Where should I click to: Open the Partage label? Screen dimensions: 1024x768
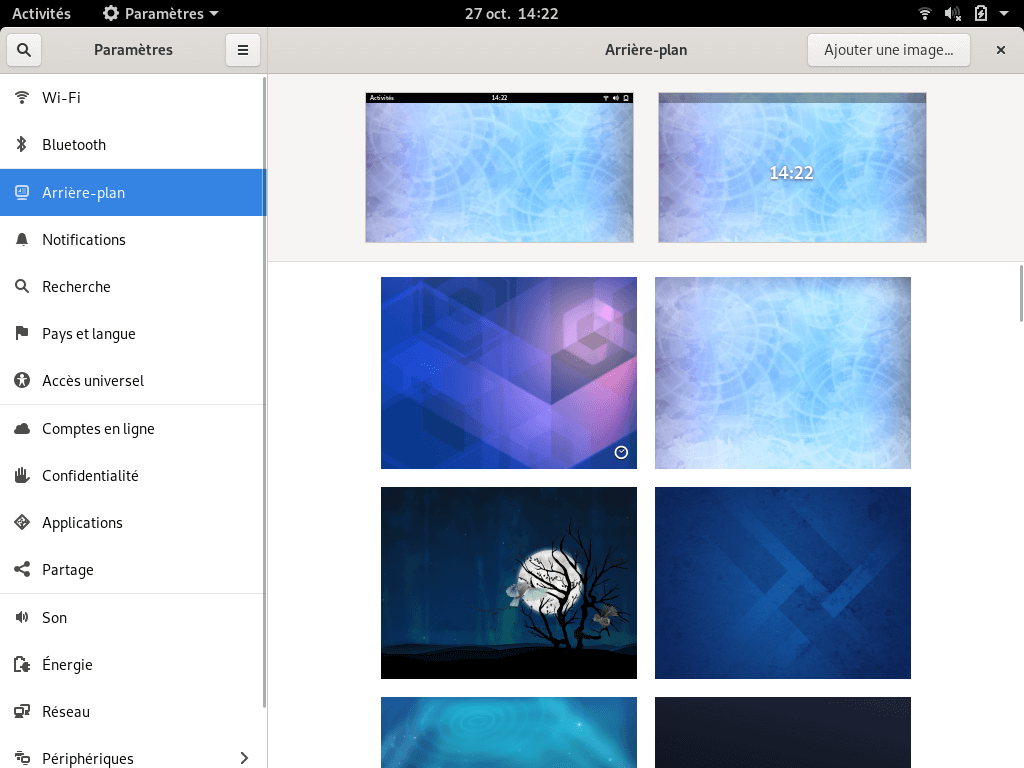point(68,570)
